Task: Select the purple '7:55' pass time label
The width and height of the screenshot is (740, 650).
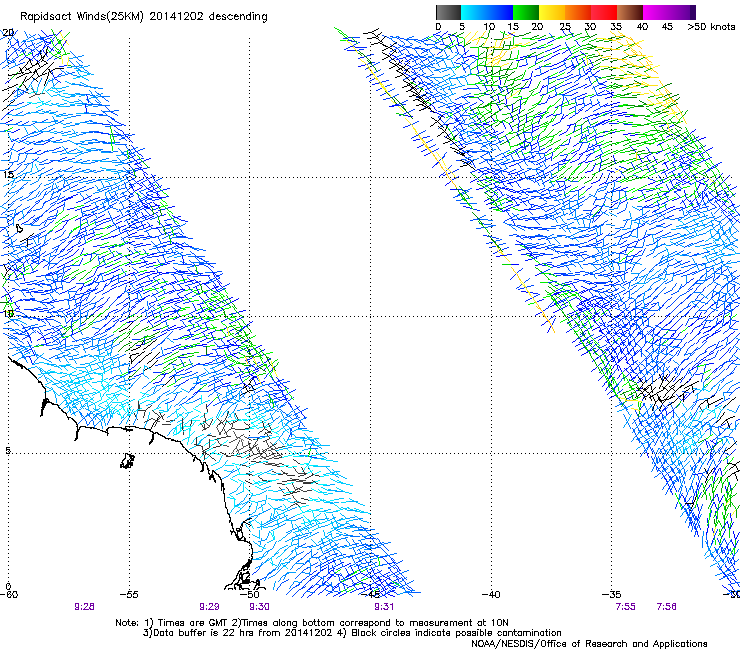Action: click(625, 607)
